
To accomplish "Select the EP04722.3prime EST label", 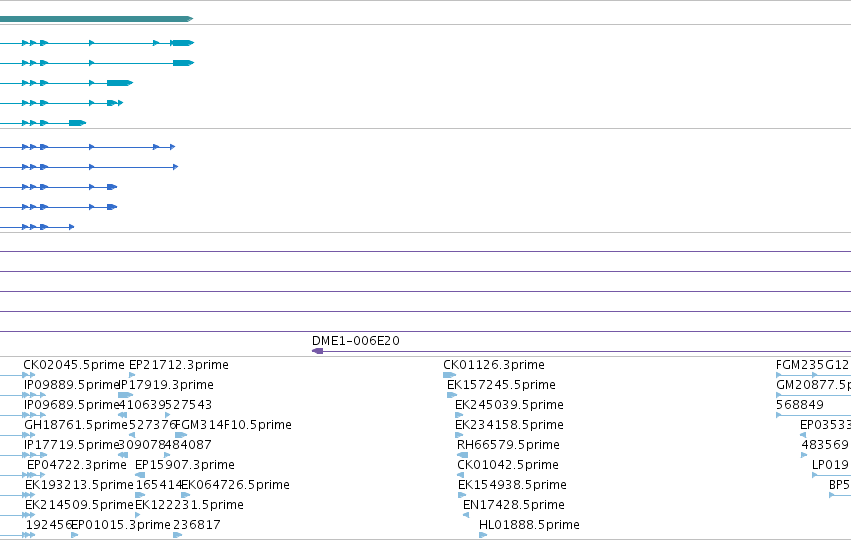I will (77, 465).
